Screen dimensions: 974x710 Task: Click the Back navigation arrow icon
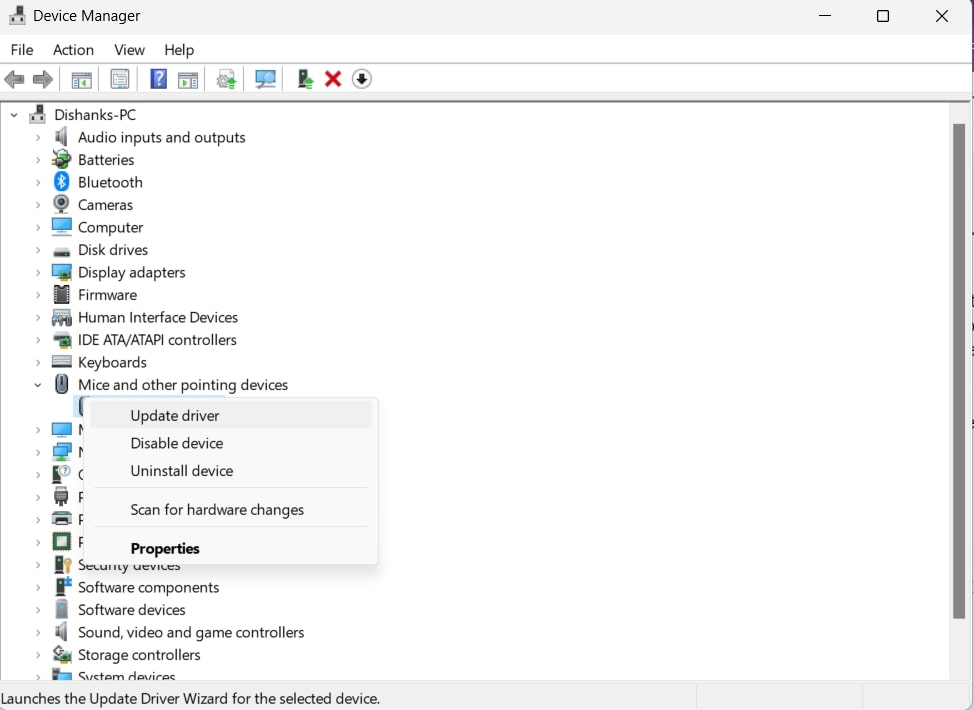pos(14,79)
